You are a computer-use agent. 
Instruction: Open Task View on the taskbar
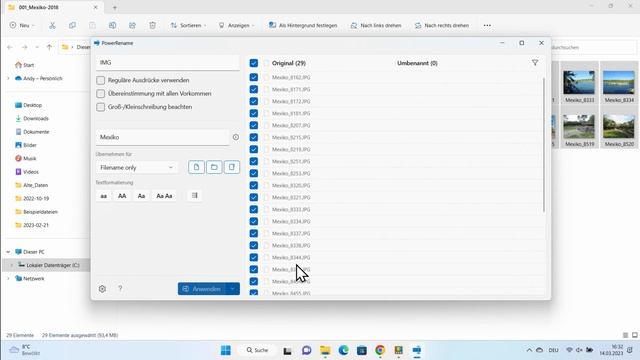pyautogui.click(x=288, y=350)
